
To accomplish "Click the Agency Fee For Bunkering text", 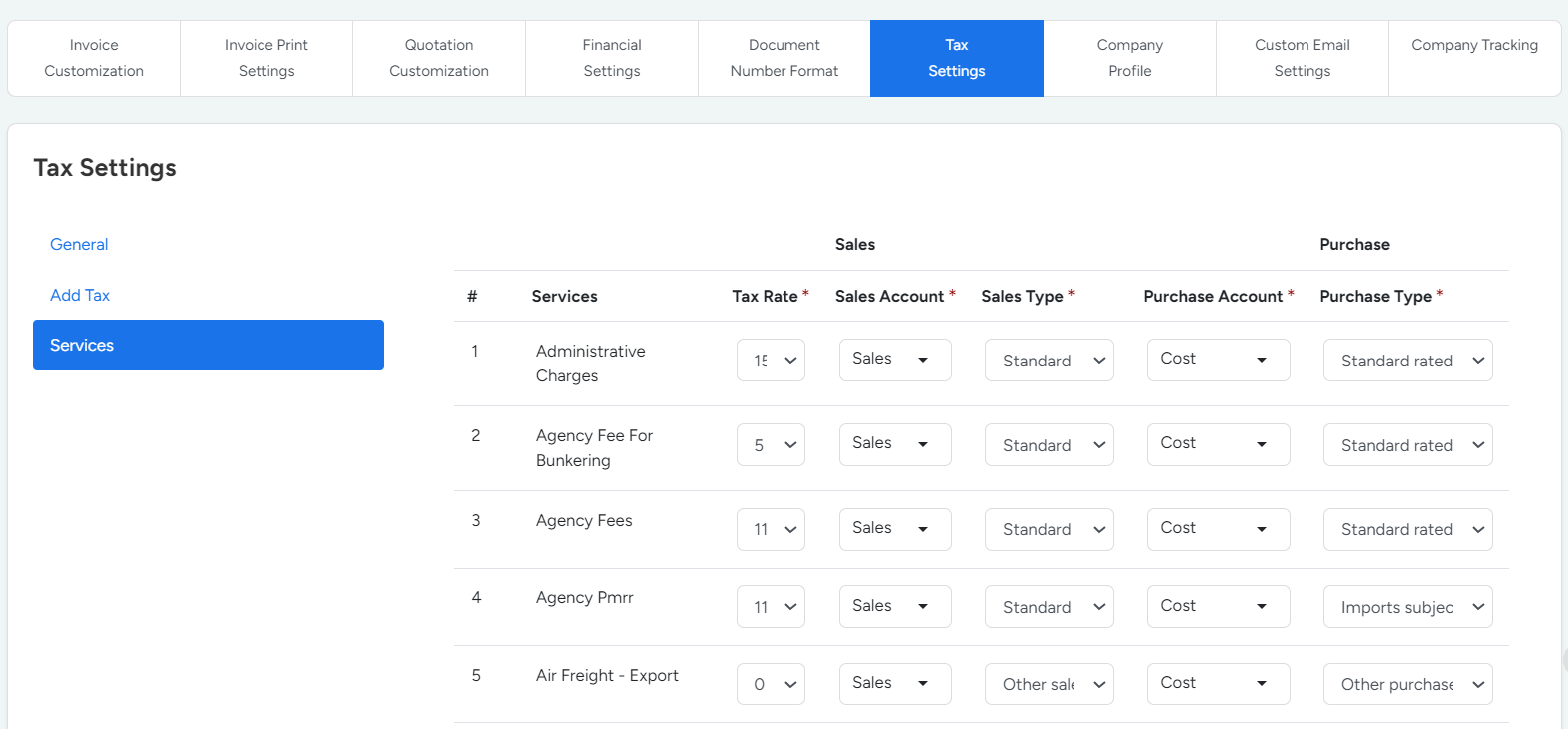I will [x=594, y=448].
